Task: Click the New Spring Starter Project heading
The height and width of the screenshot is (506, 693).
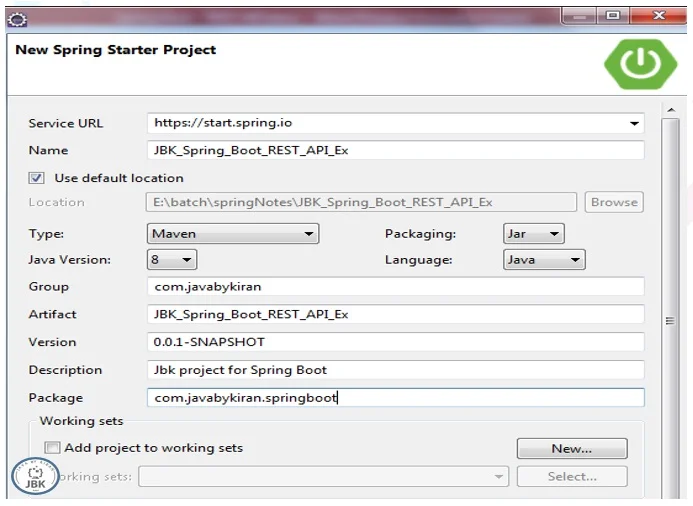Action: [x=116, y=50]
